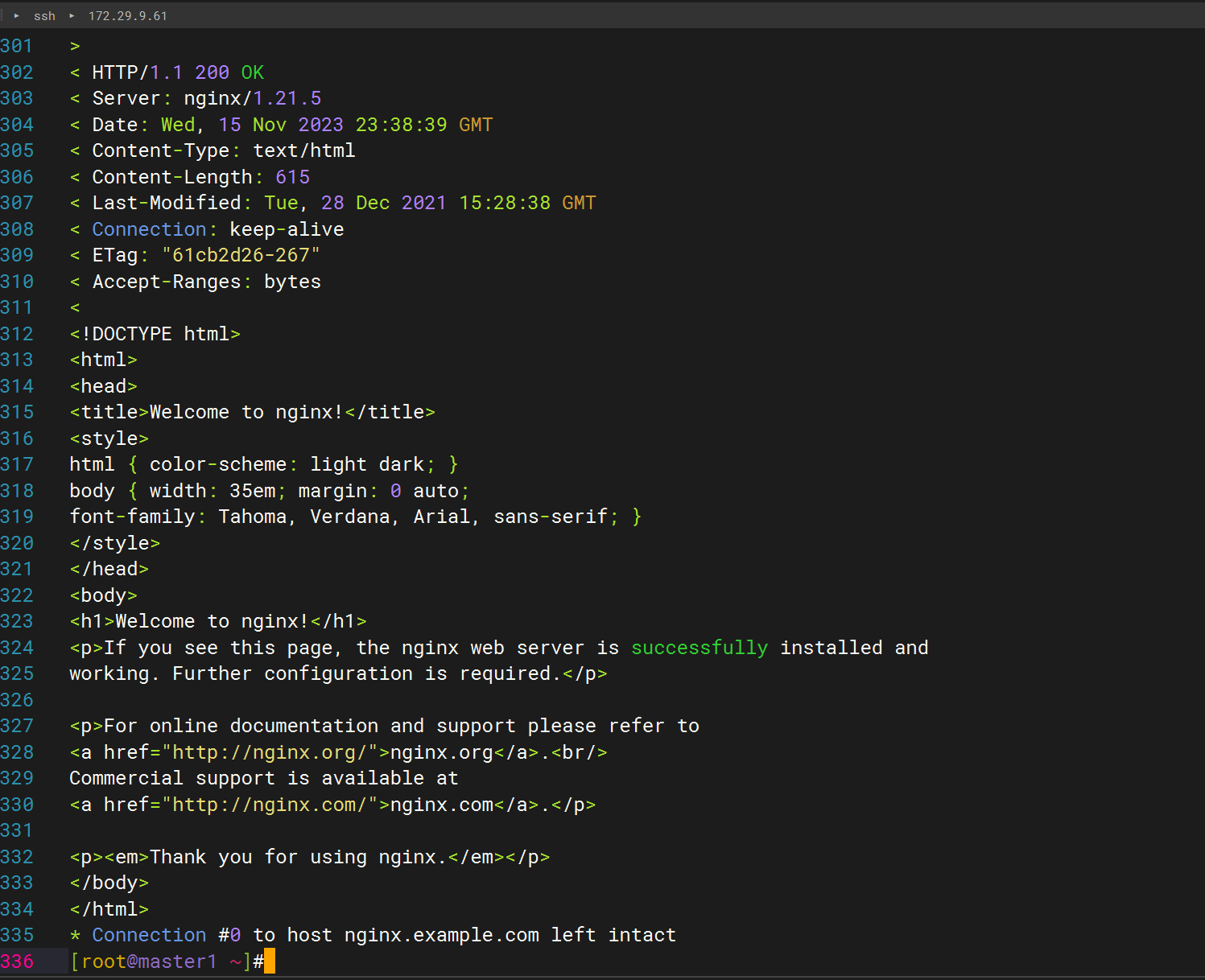
Task: Click "<p>For online documentation and support please refer to"
Action: (x=385, y=726)
